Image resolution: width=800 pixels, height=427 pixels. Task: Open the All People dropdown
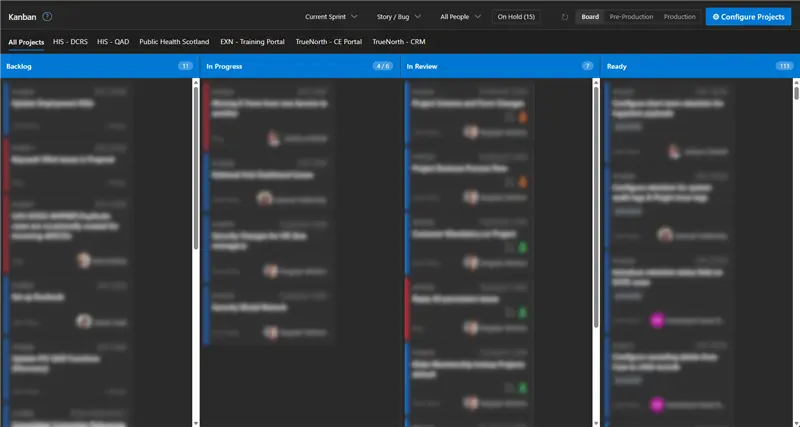[460, 17]
